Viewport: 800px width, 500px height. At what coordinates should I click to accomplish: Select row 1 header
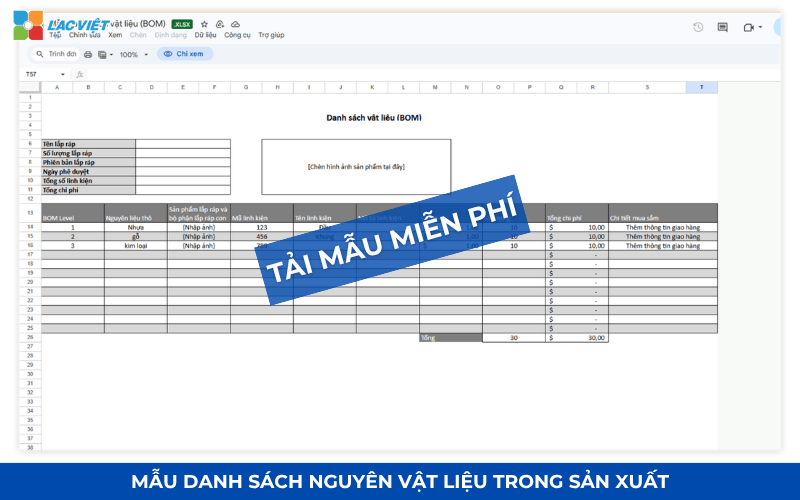tap(30, 97)
